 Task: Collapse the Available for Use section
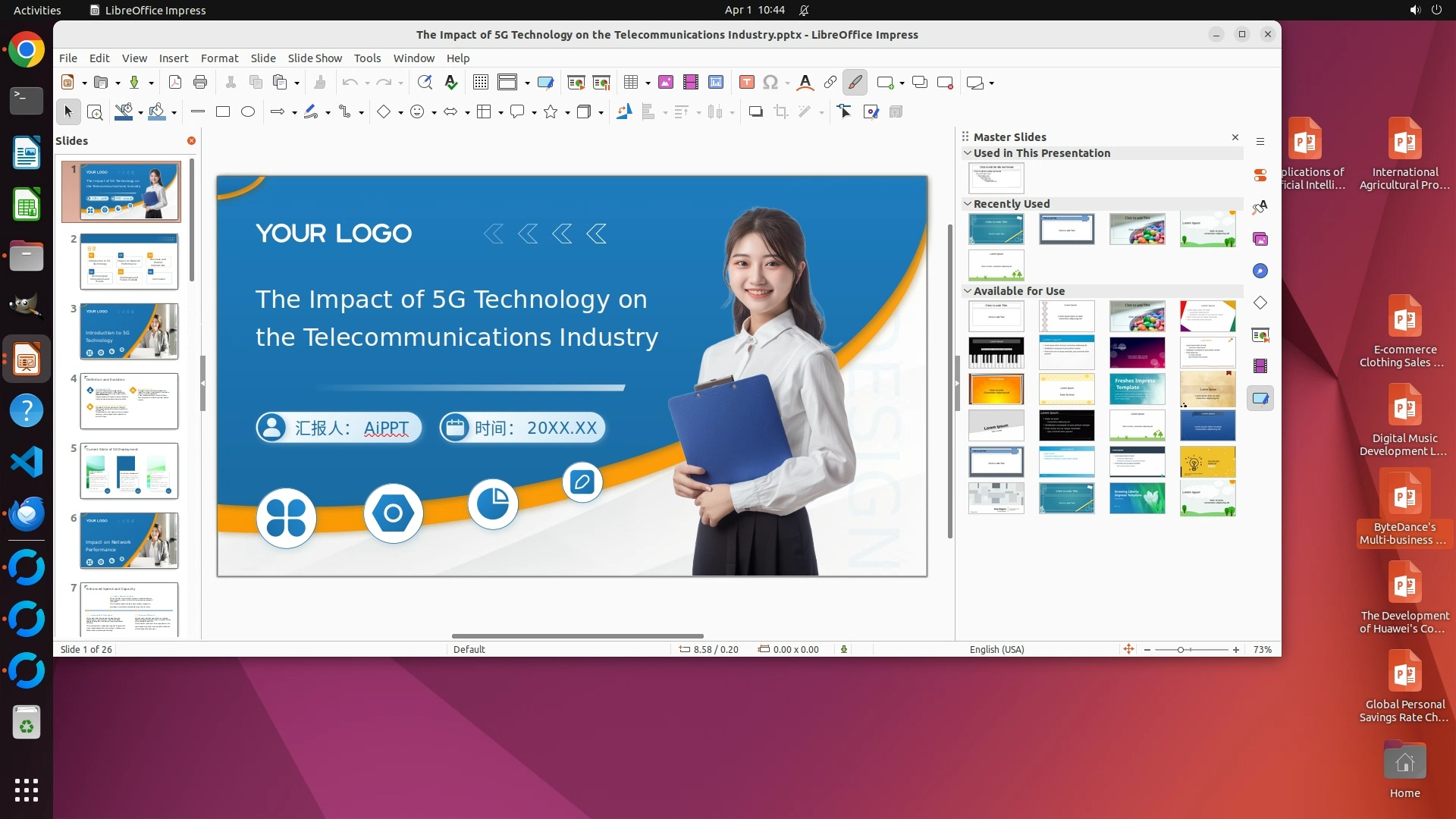[968, 291]
